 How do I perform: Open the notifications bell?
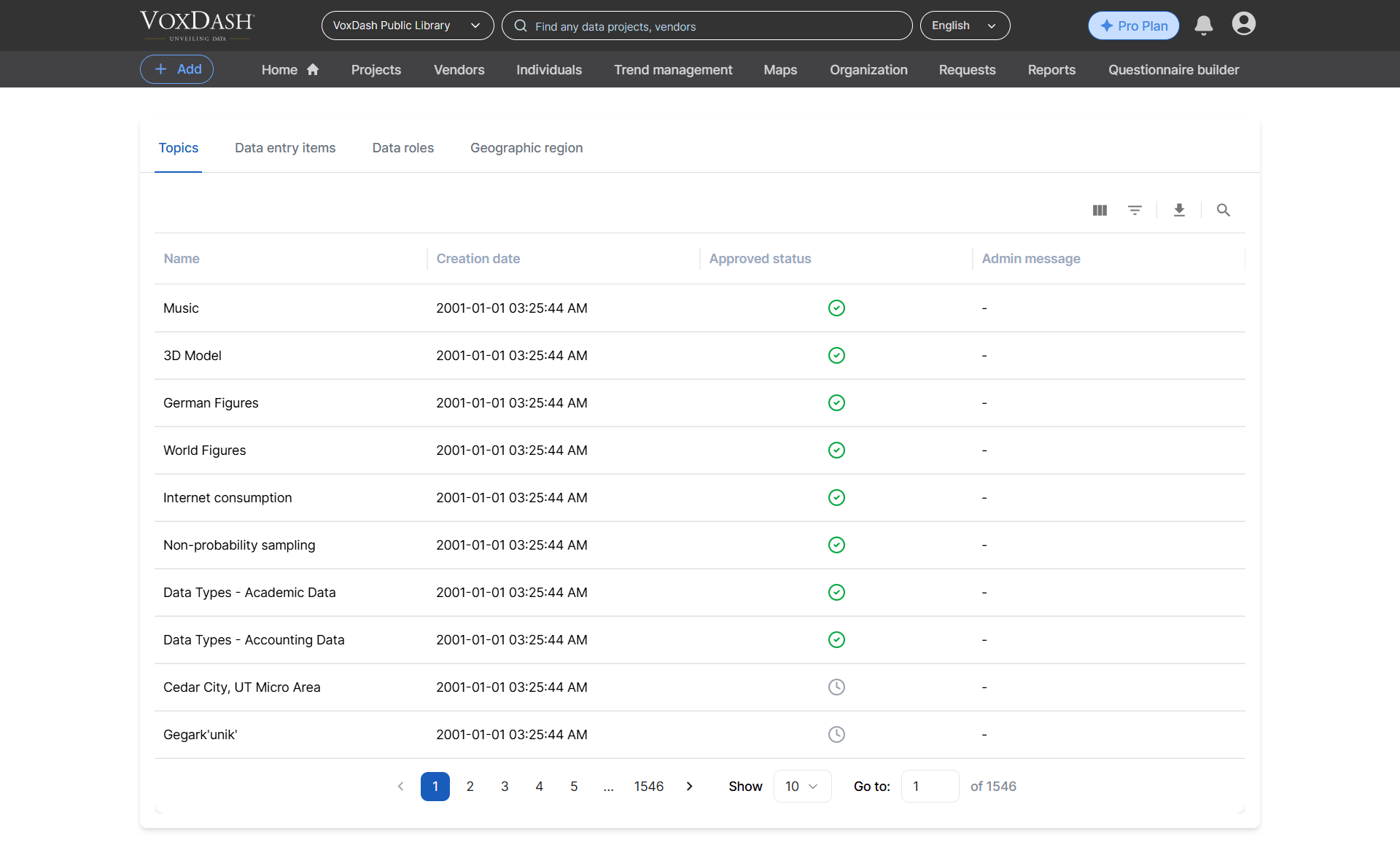[x=1204, y=26]
